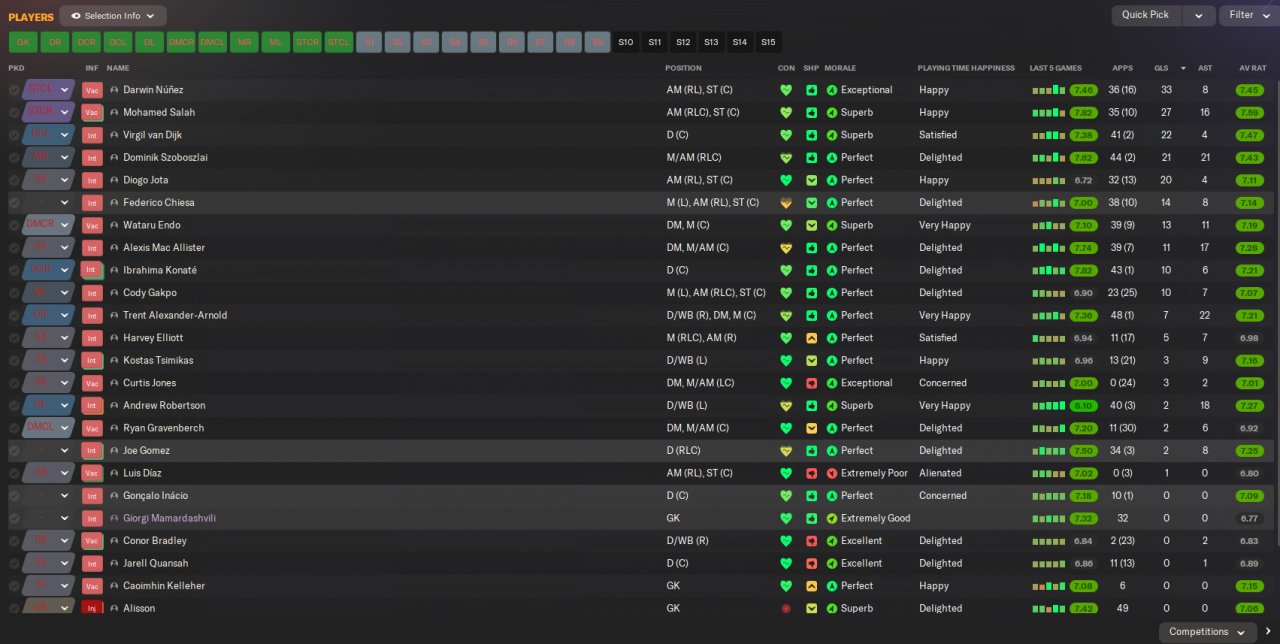Open the Competitions dropdown

pos(1207,632)
